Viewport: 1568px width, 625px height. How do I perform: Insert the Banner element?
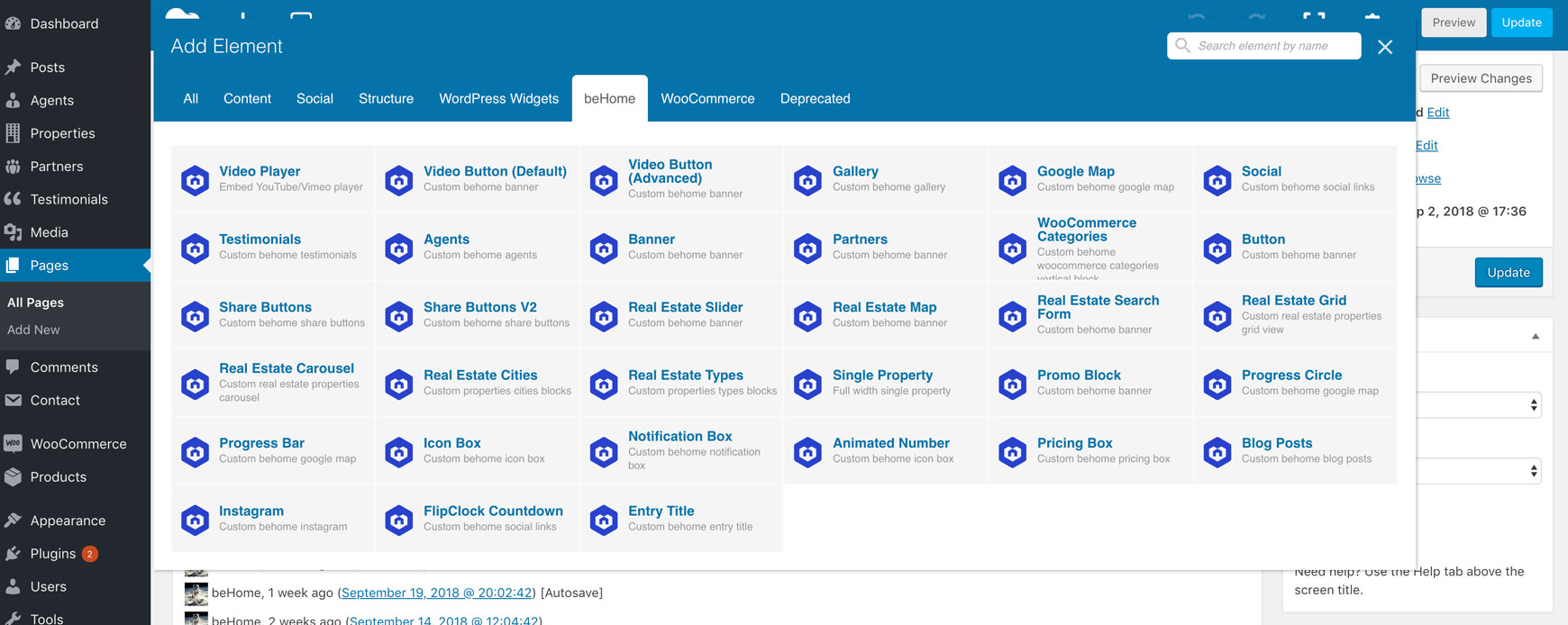(681, 247)
